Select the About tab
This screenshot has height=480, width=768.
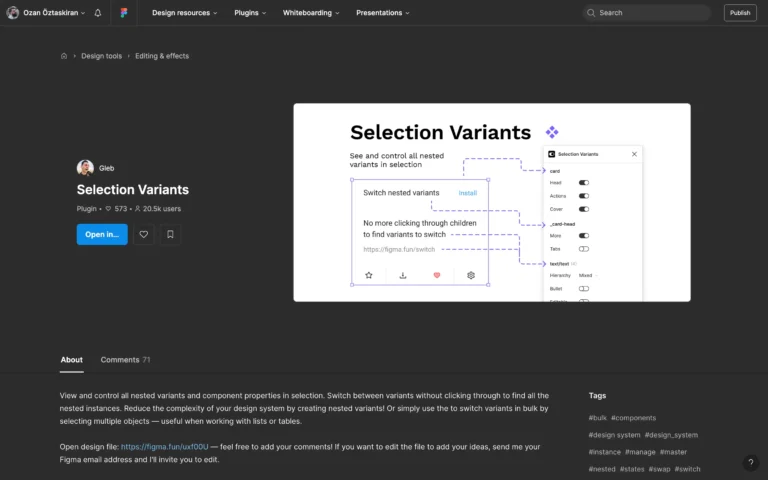(72, 360)
